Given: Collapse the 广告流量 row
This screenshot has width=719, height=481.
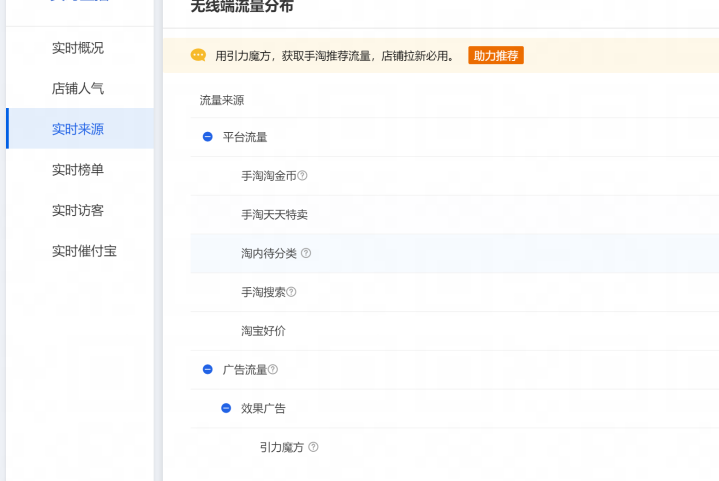Looking at the screenshot, I should [208, 369].
